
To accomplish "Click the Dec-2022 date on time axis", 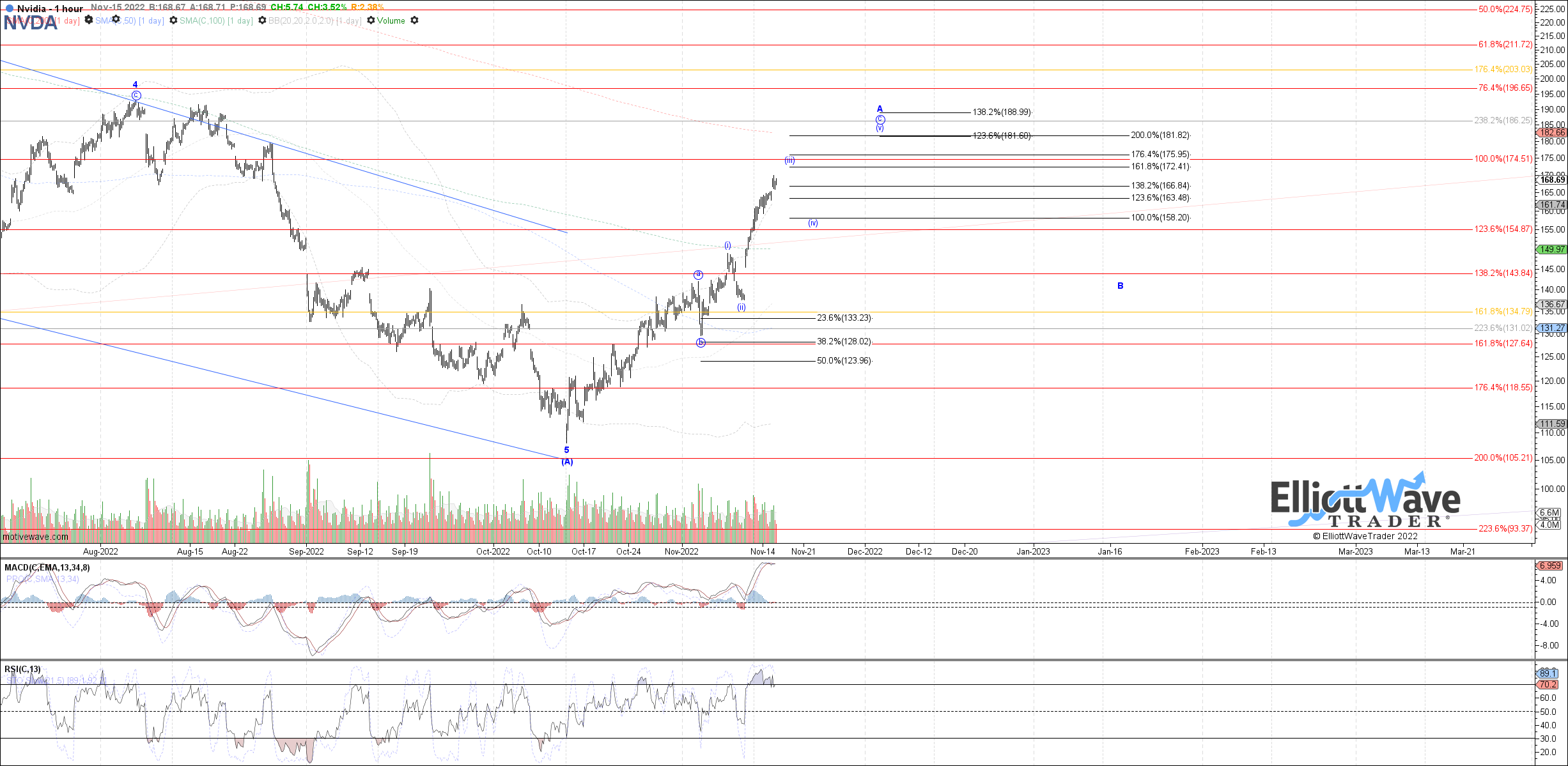I will coord(865,551).
